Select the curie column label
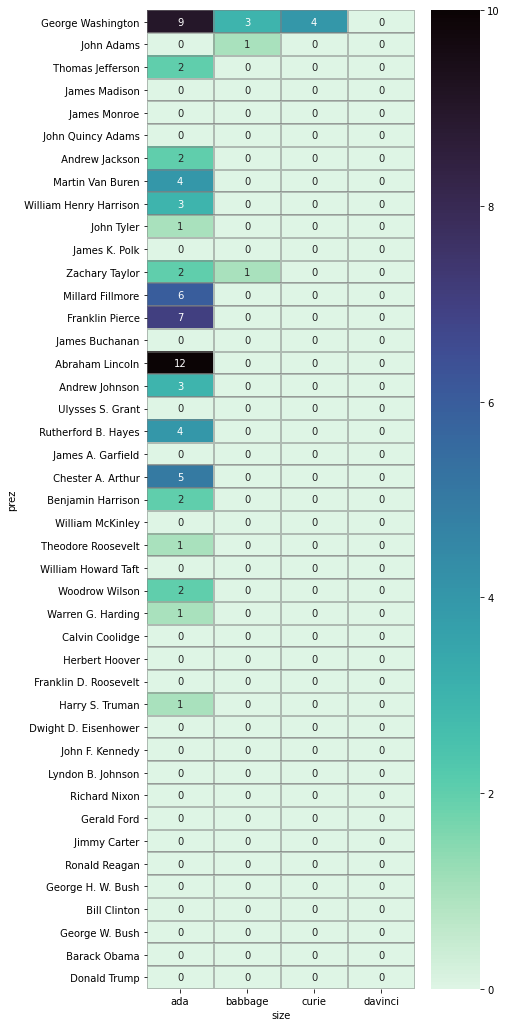 point(314,1002)
